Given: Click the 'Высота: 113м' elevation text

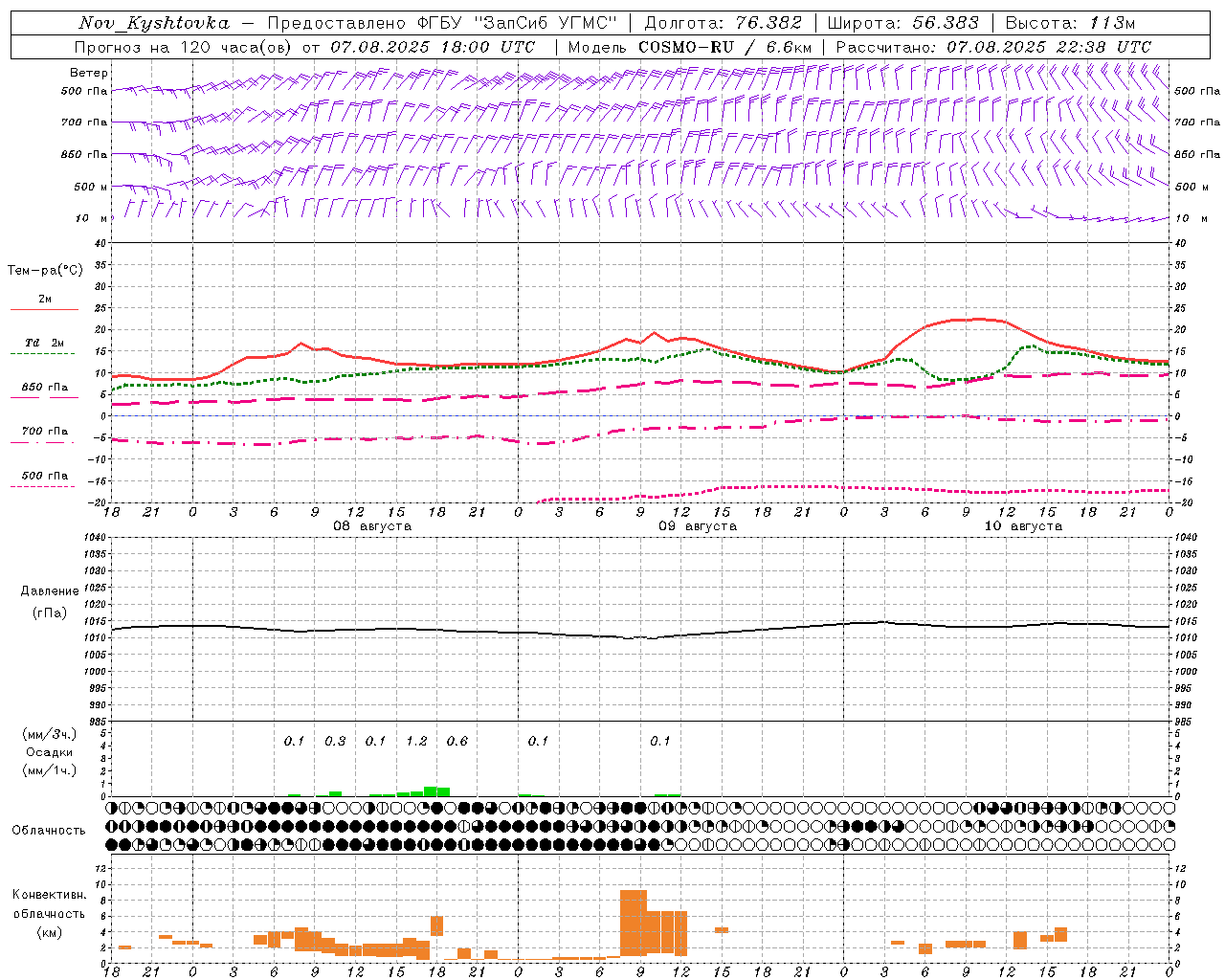Looking at the screenshot, I should click(1070, 23).
